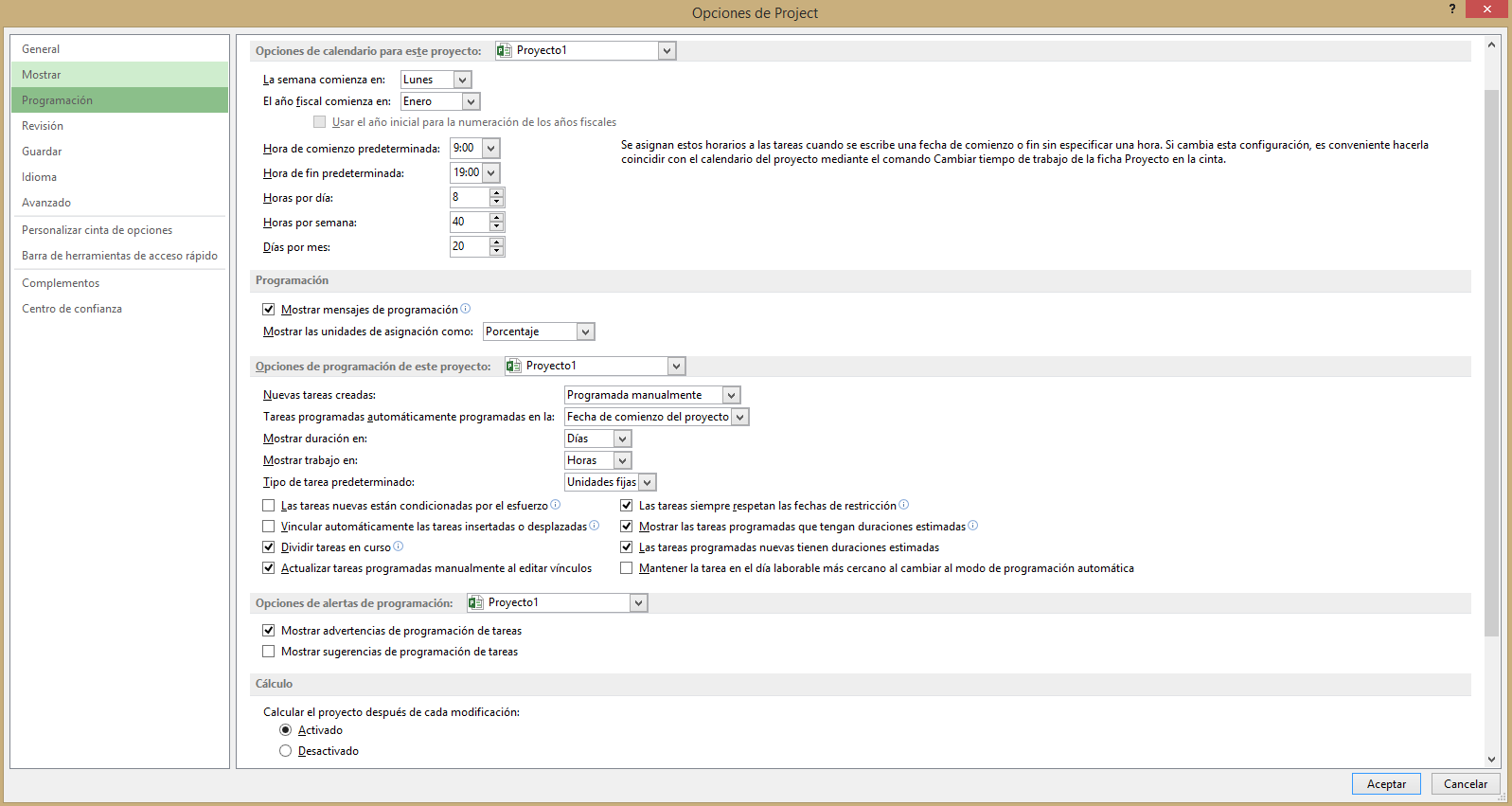
Task: Click the Cancelar button
Action: (1466, 784)
